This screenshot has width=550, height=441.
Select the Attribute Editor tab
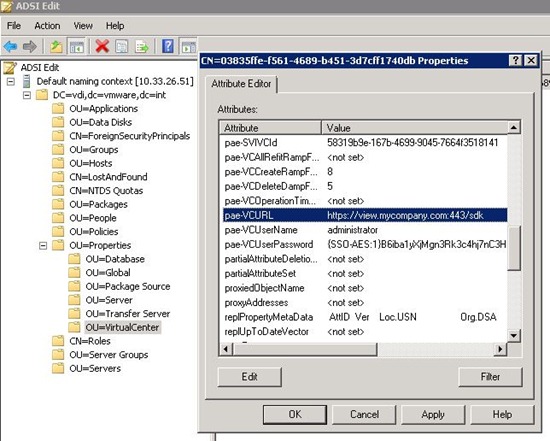click(241, 84)
